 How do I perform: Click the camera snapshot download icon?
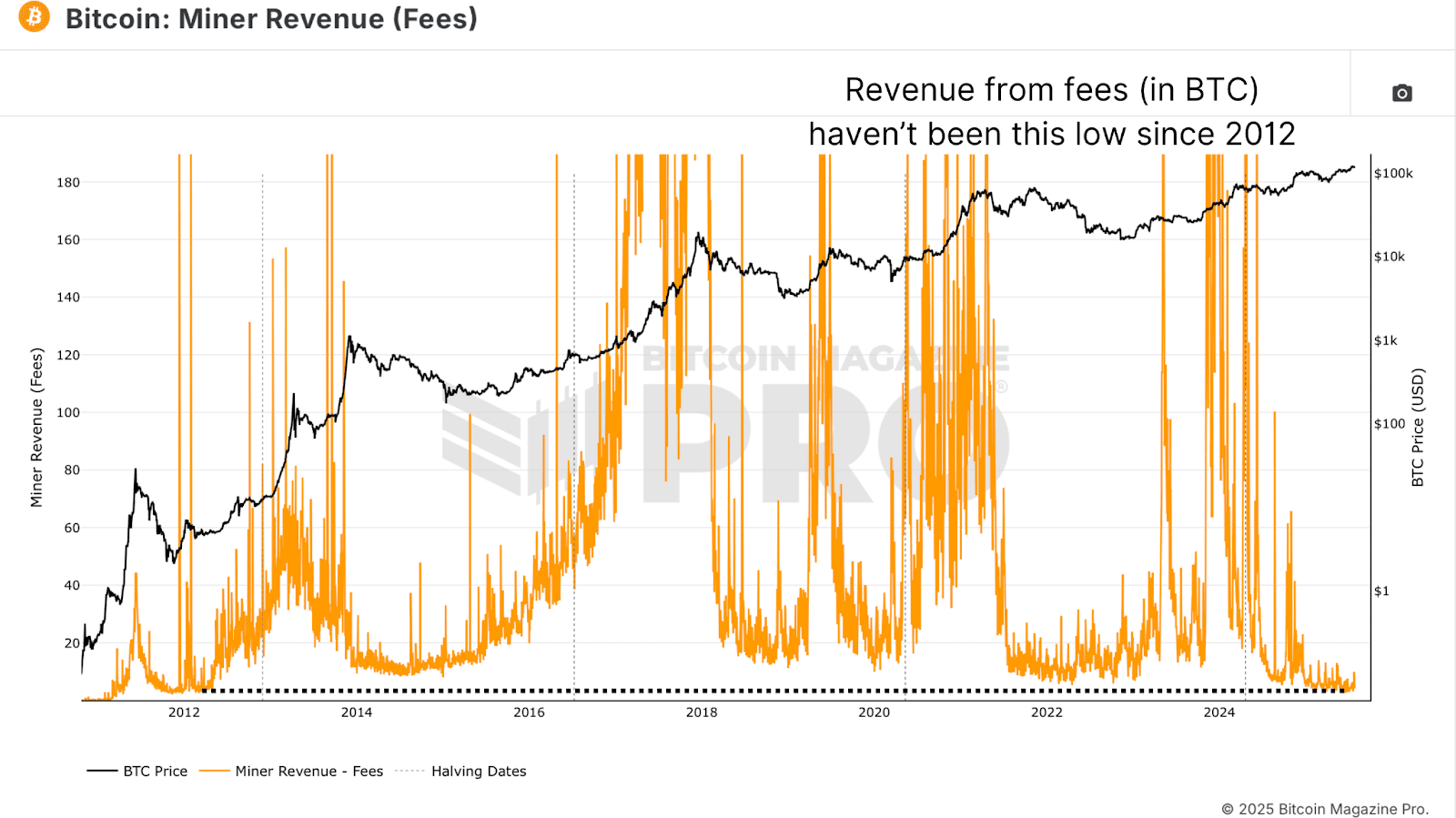[x=1401, y=93]
